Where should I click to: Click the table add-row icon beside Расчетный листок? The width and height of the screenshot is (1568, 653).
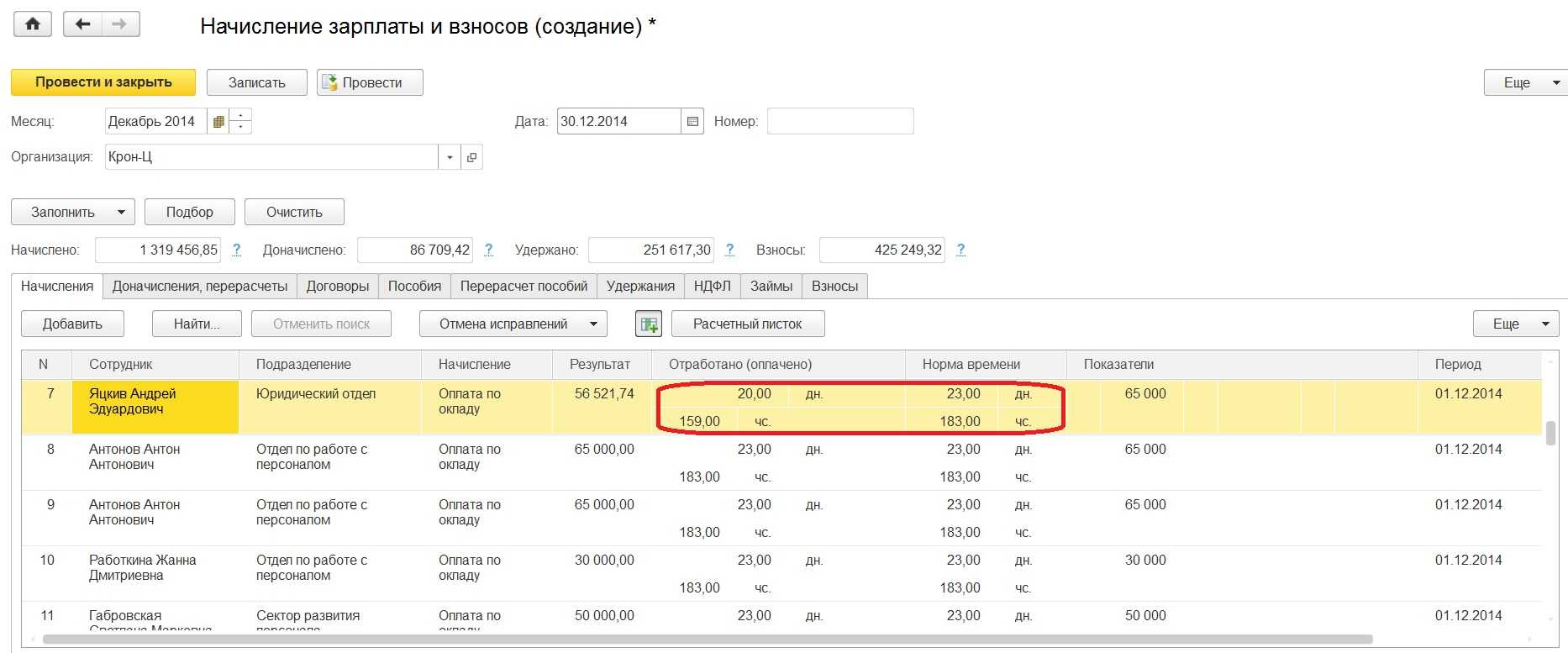click(648, 324)
